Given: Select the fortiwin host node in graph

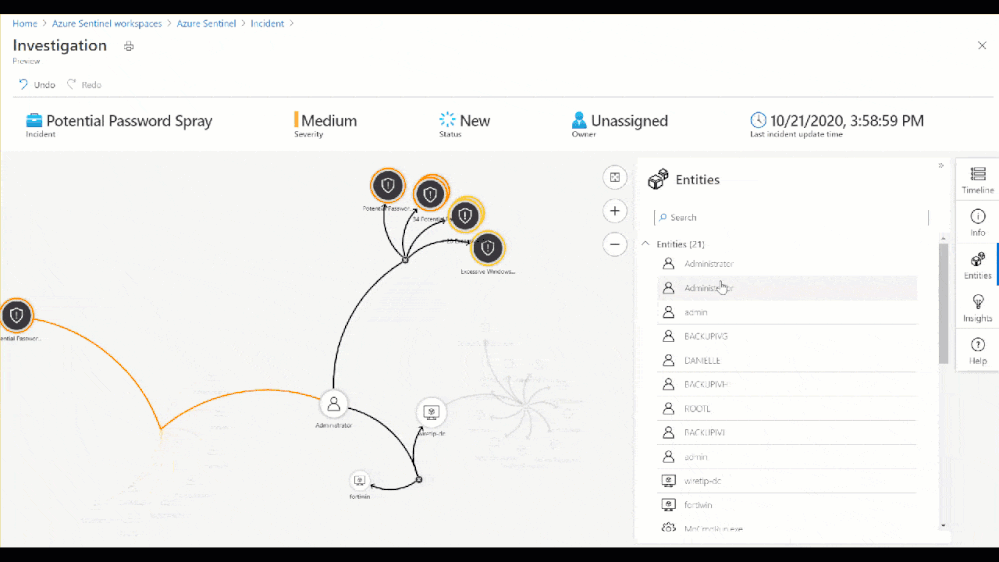Looking at the screenshot, I should (x=359, y=480).
